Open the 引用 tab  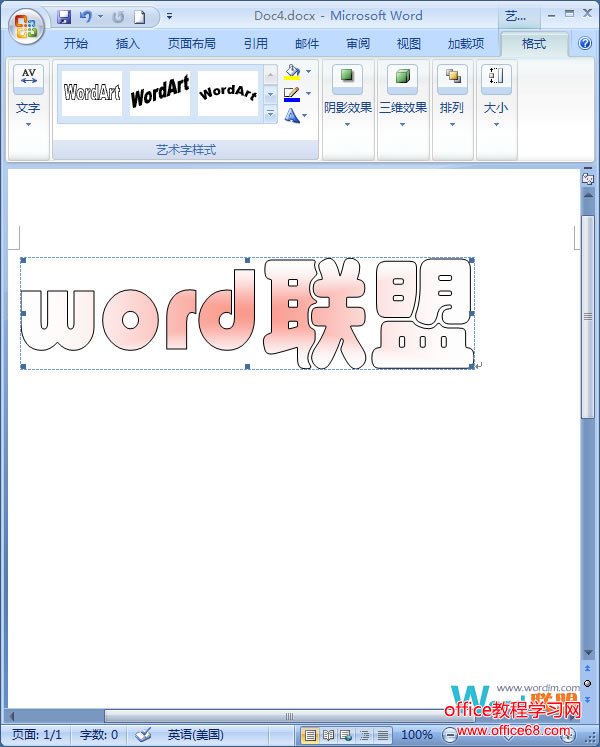tap(255, 44)
